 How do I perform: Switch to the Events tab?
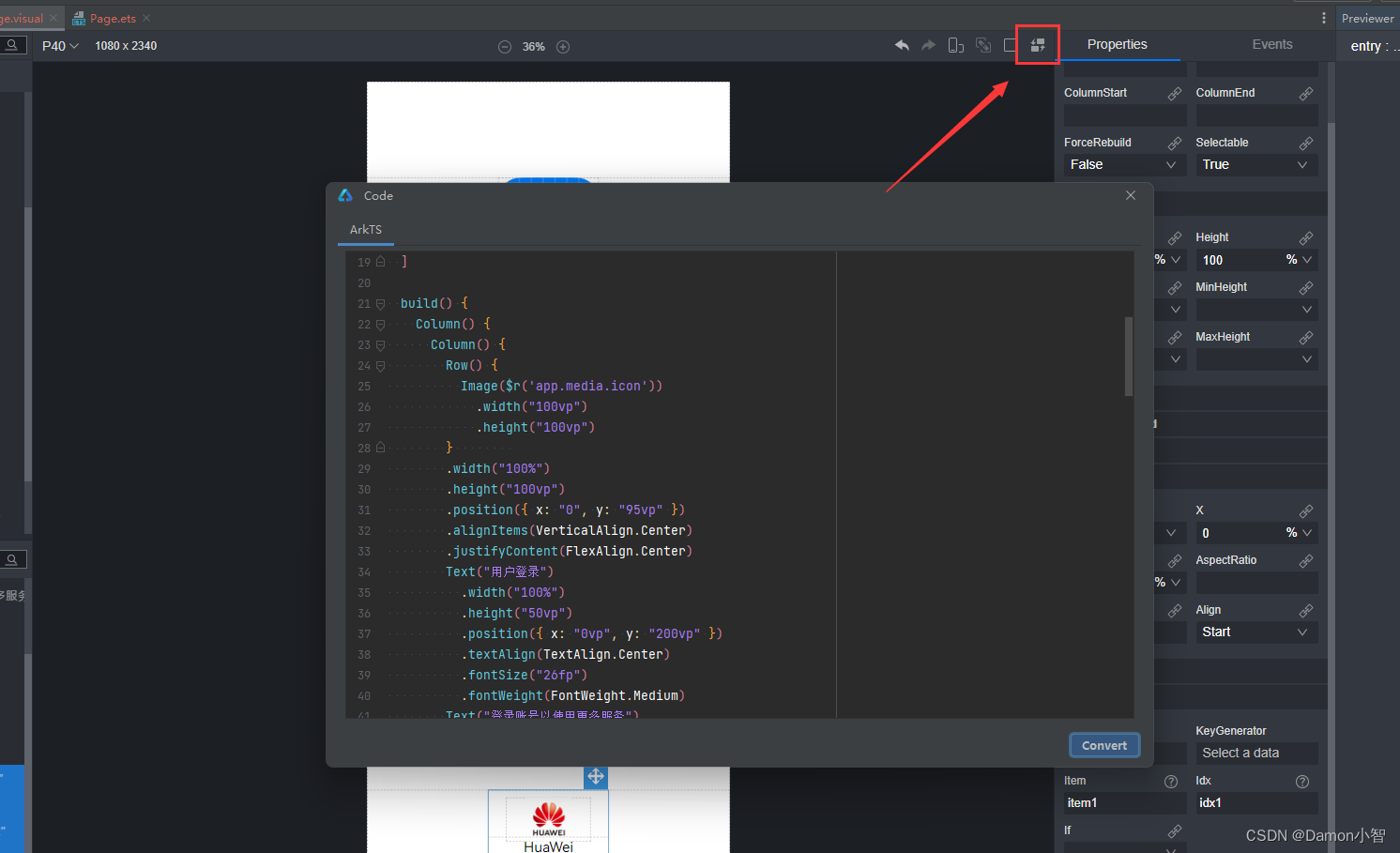(1271, 44)
